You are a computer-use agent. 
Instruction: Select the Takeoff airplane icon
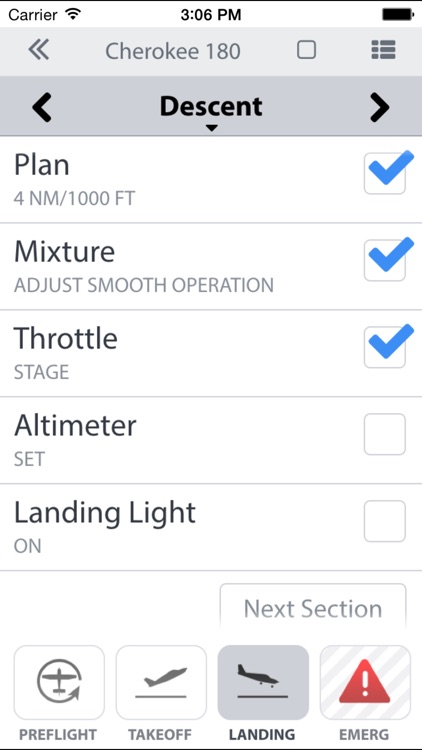(x=161, y=682)
